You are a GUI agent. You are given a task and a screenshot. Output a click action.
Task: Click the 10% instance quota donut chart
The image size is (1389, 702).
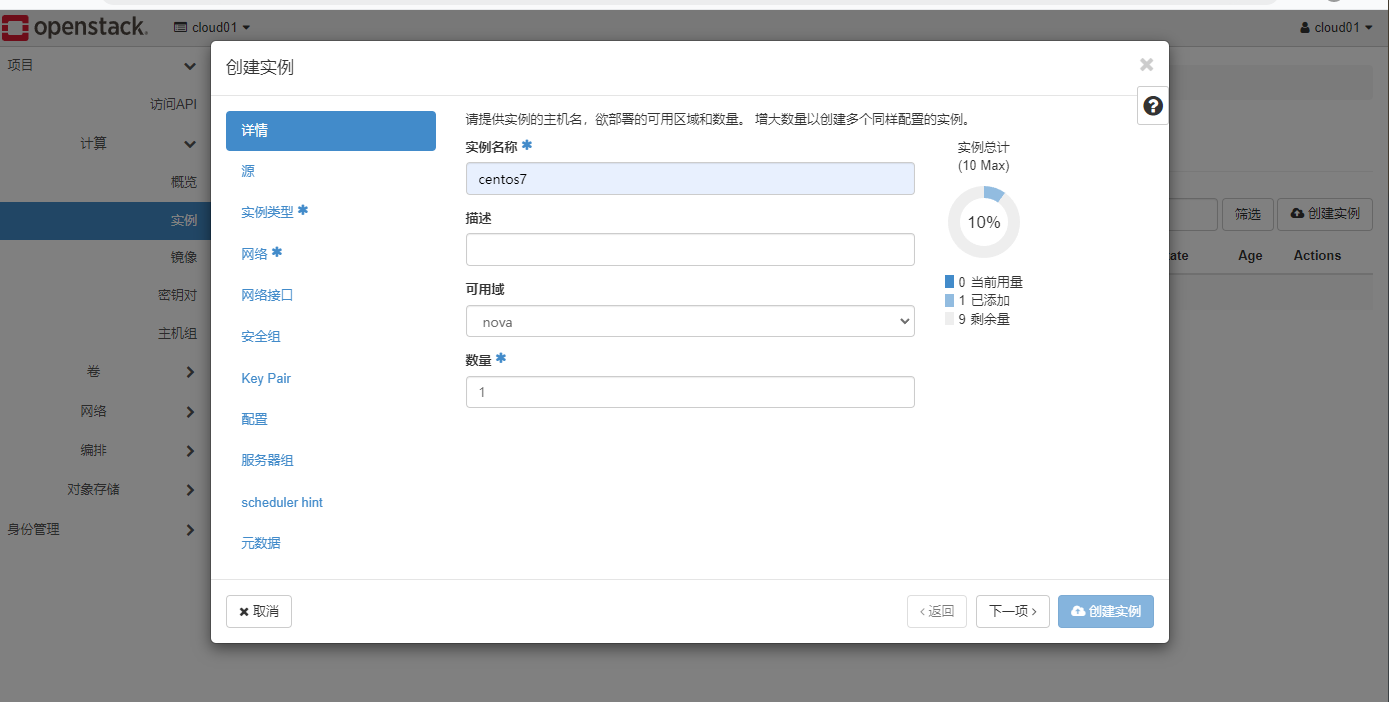(x=984, y=222)
